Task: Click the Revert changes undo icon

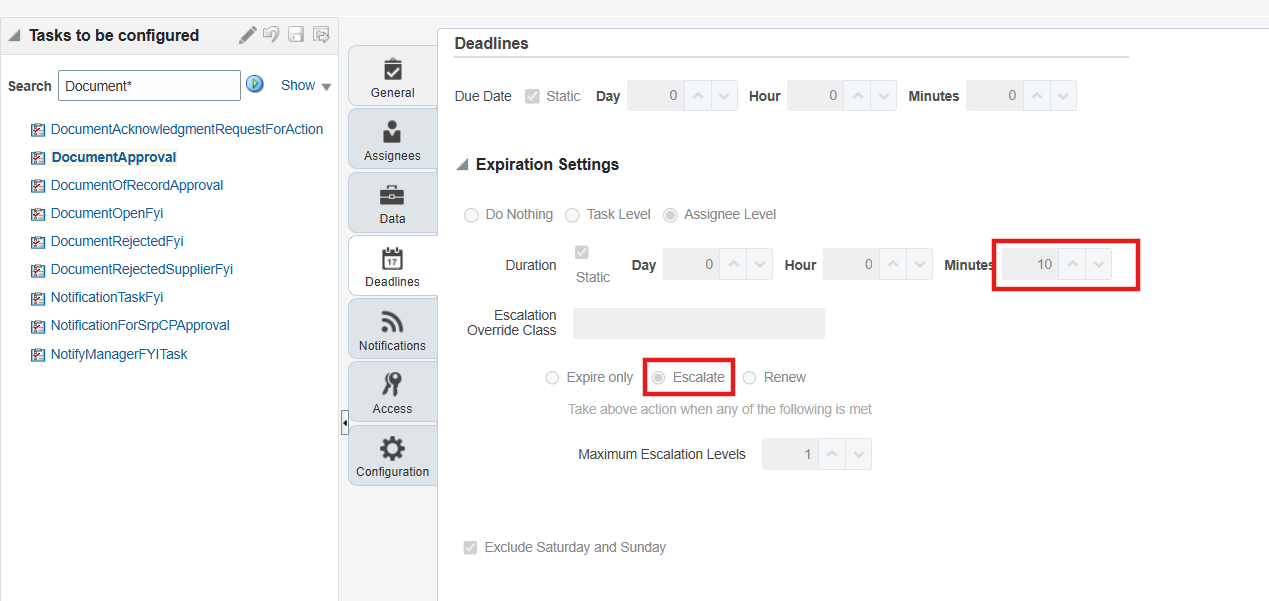Action: (x=271, y=34)
